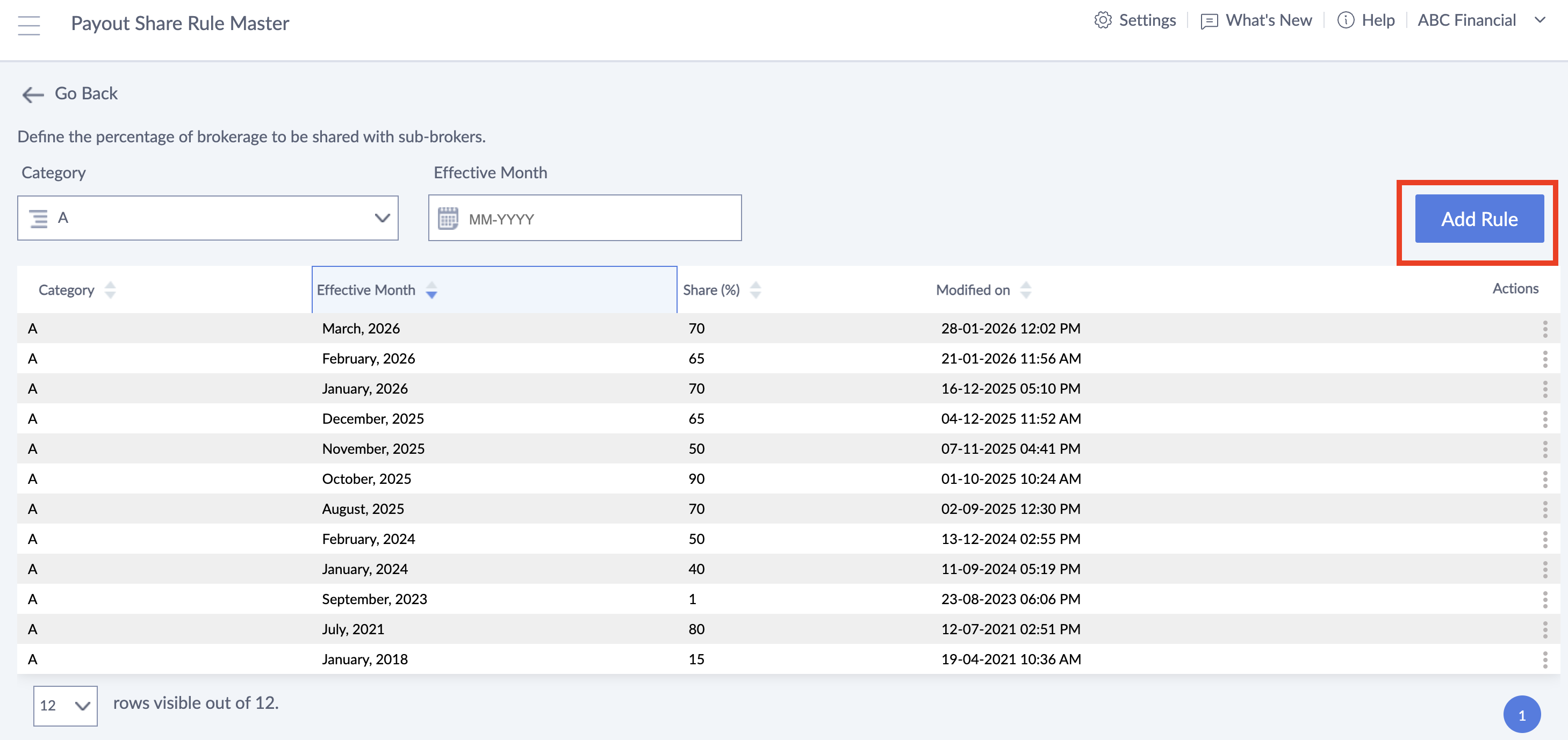Open the hamburger navigation menu
Image resolution: width=1568 pixels, height=740 pixels.
[x=28, y=25]
